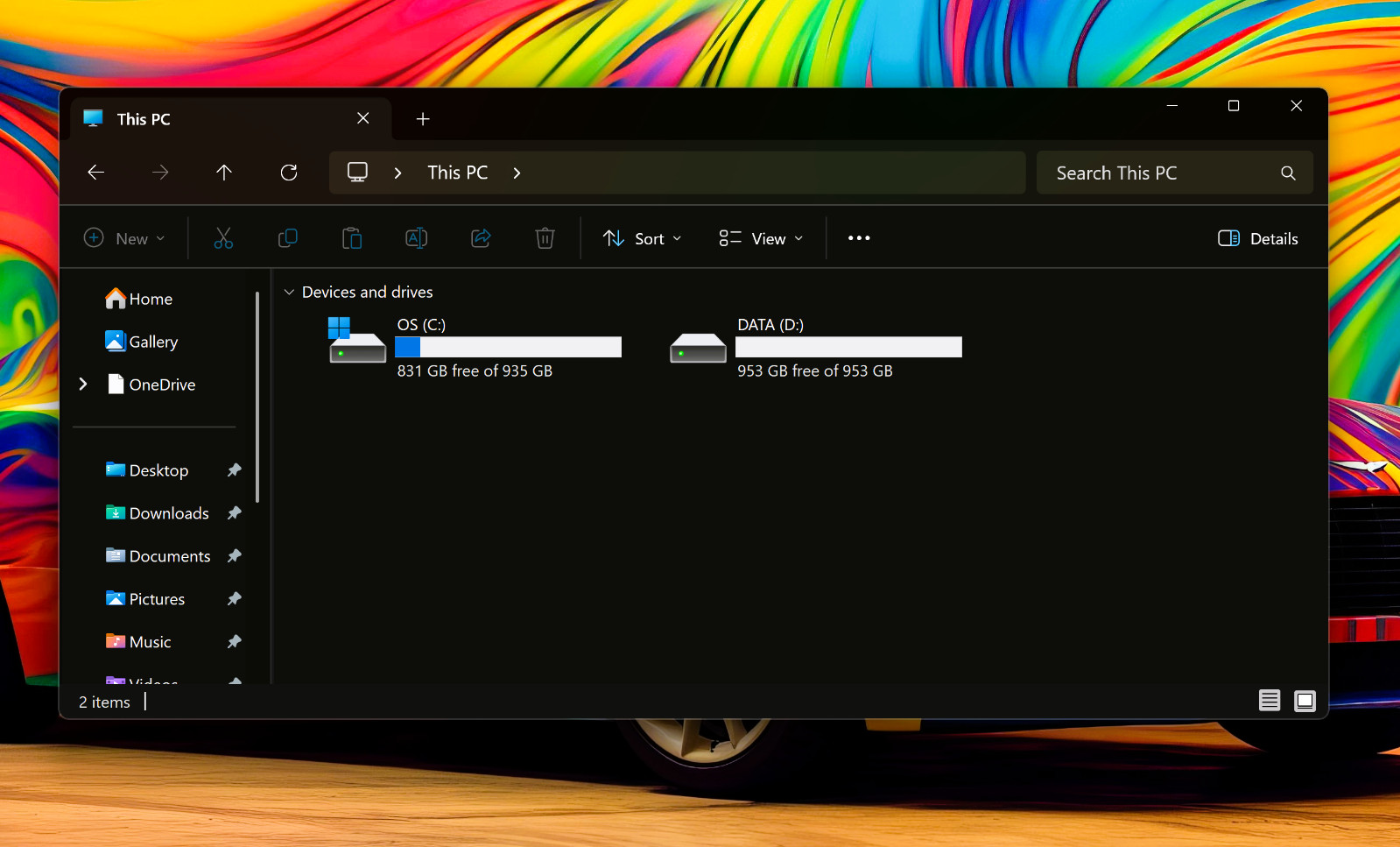Open Downloads in the sidebar
Image resolution: width=1400 pixels, height=847 pixels.
(x=170, y=513)
